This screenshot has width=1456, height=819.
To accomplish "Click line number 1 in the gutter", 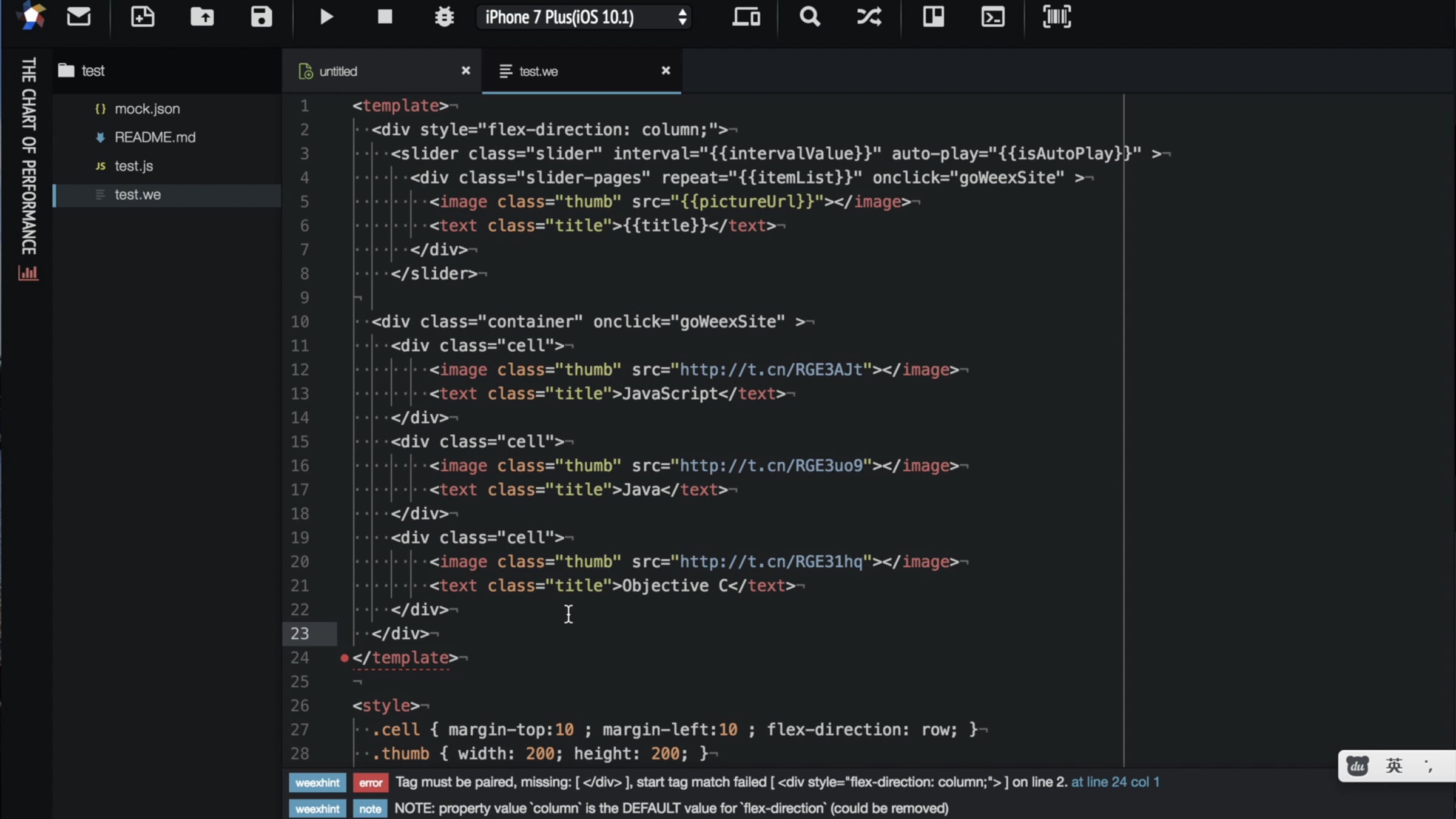I will tap(305, 106).
